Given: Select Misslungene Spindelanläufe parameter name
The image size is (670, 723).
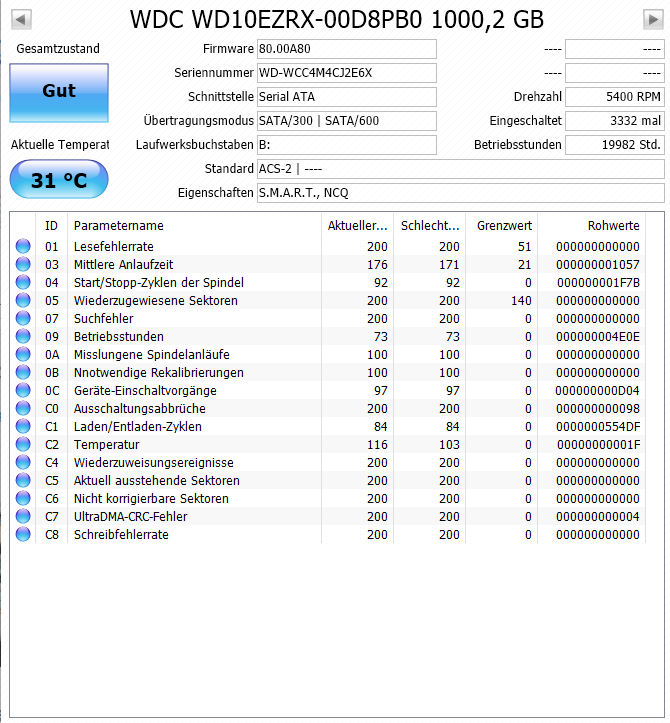Looking at the screenshot, I should pos(152,355).
